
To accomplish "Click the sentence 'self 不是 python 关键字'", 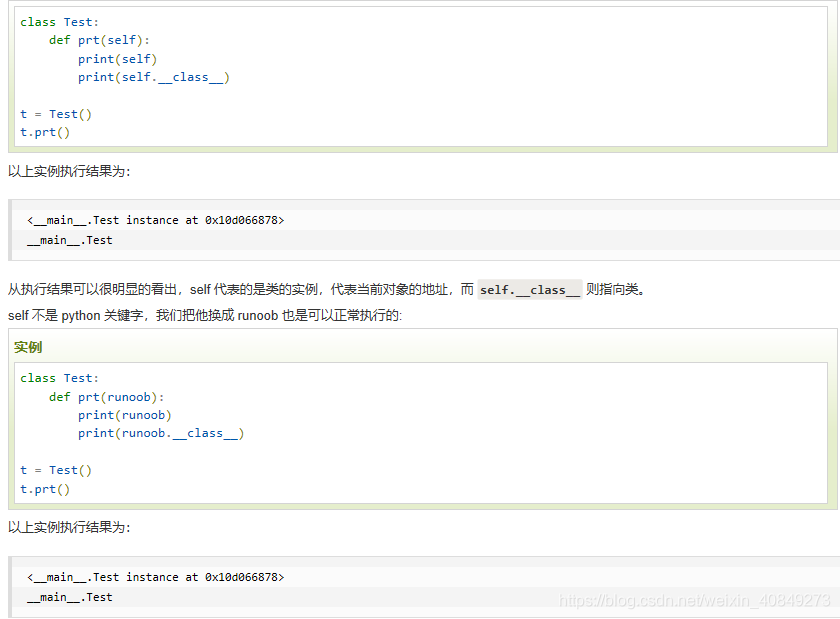I will [x=205, y=316].
